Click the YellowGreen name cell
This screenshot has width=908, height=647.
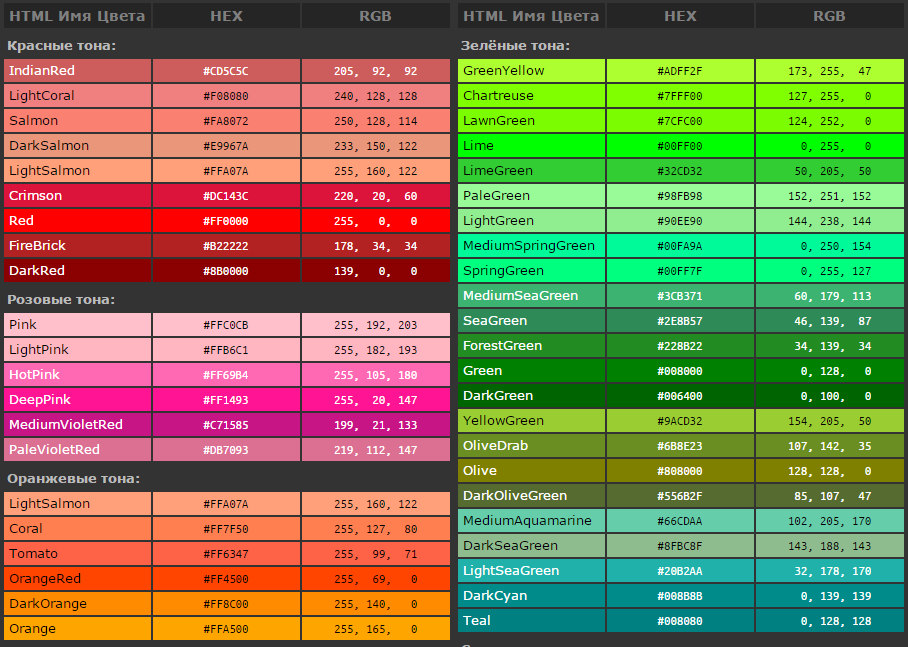click(x=532, y=421)
